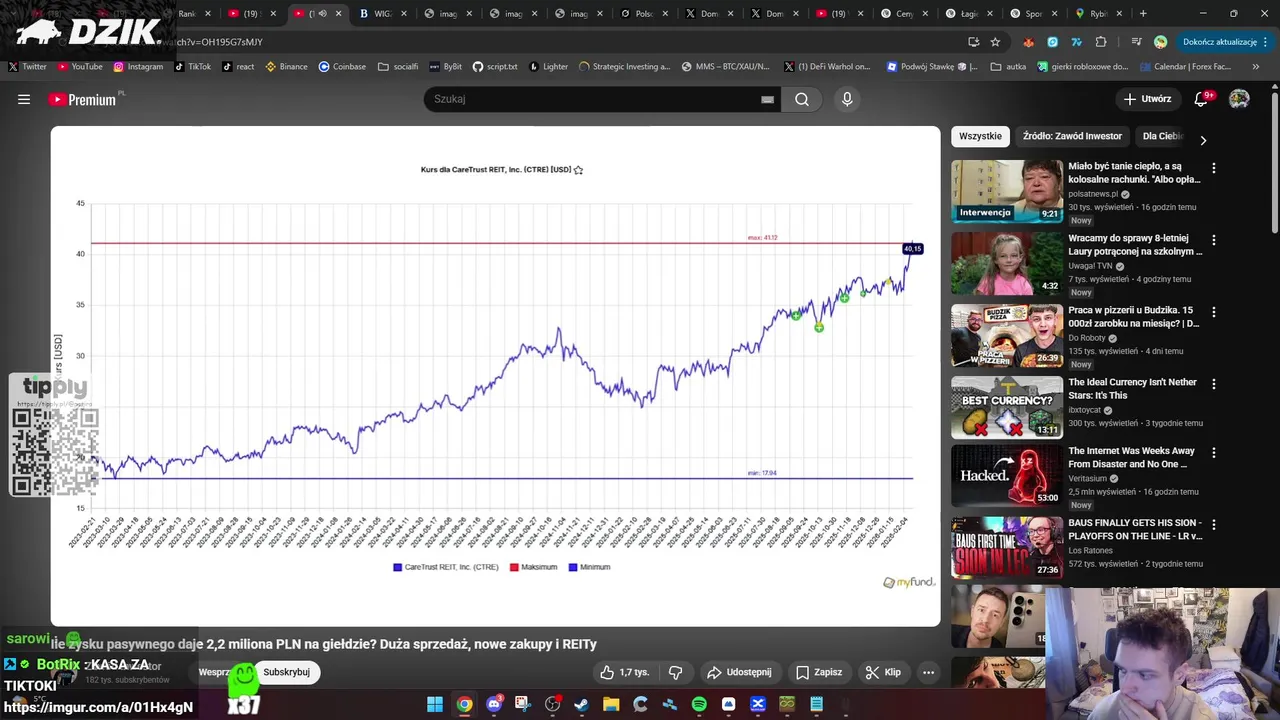Create a clip with the Klip button
Screen dimensions: 1280x720
(x=883, y=672)
